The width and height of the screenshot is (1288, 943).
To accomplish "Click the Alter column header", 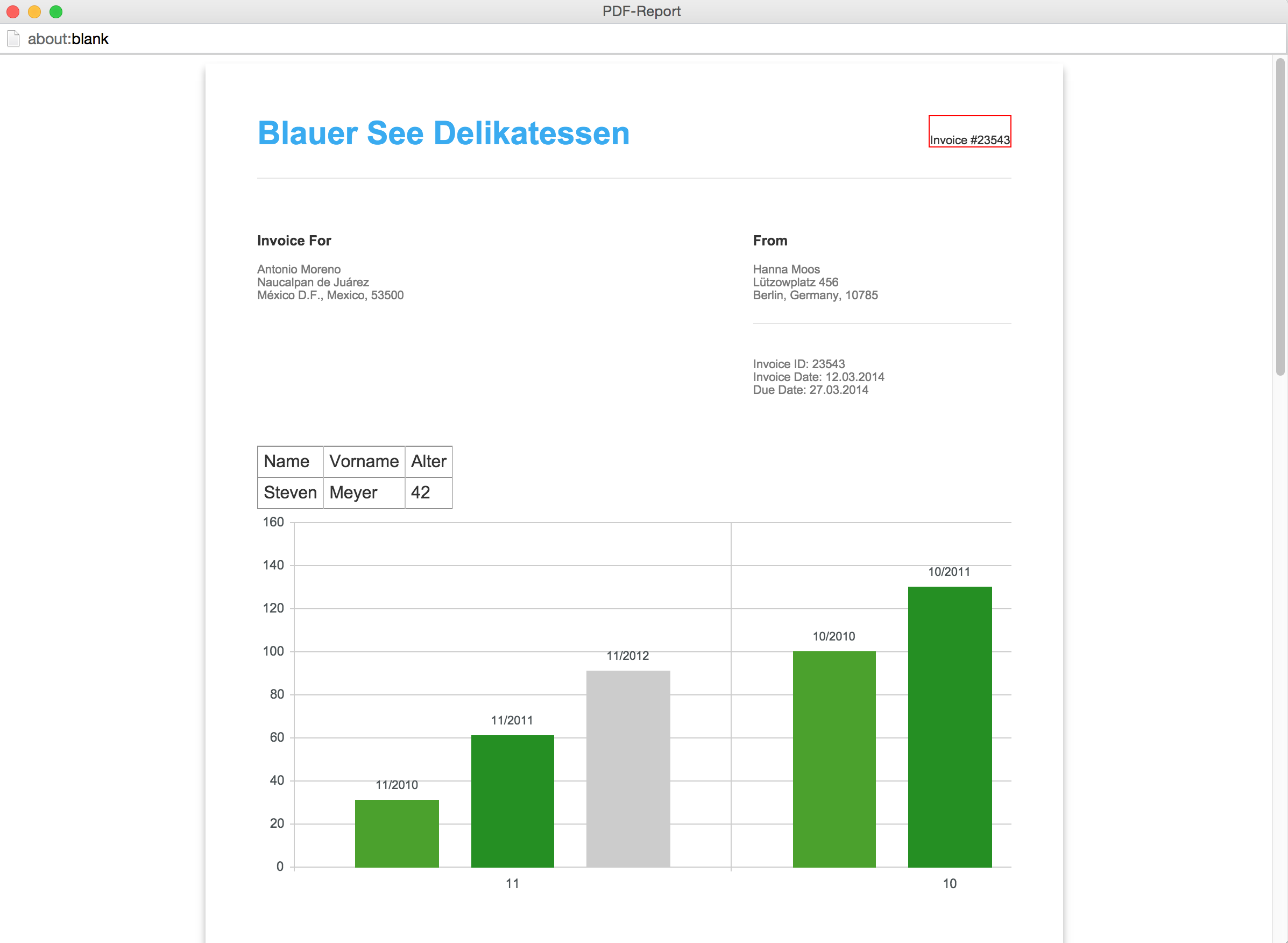I will point(428,461).
